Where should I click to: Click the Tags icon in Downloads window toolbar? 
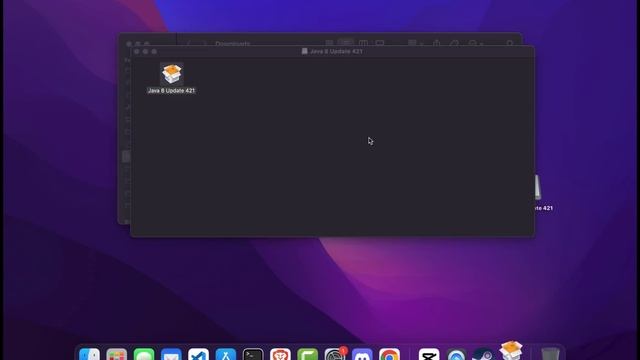coord(454,43)
